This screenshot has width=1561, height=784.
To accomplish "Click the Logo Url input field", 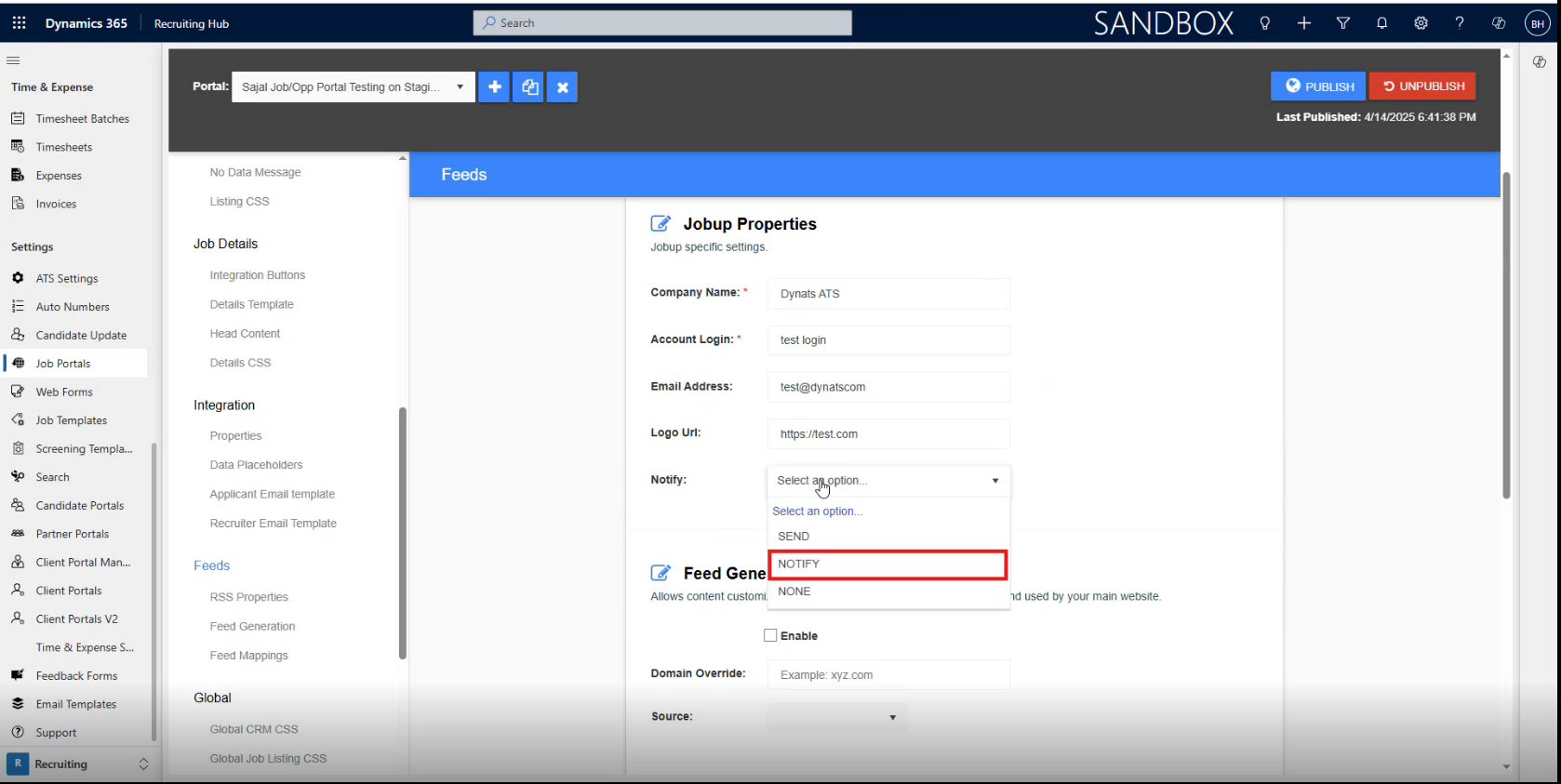I will [x=888, y=434].
